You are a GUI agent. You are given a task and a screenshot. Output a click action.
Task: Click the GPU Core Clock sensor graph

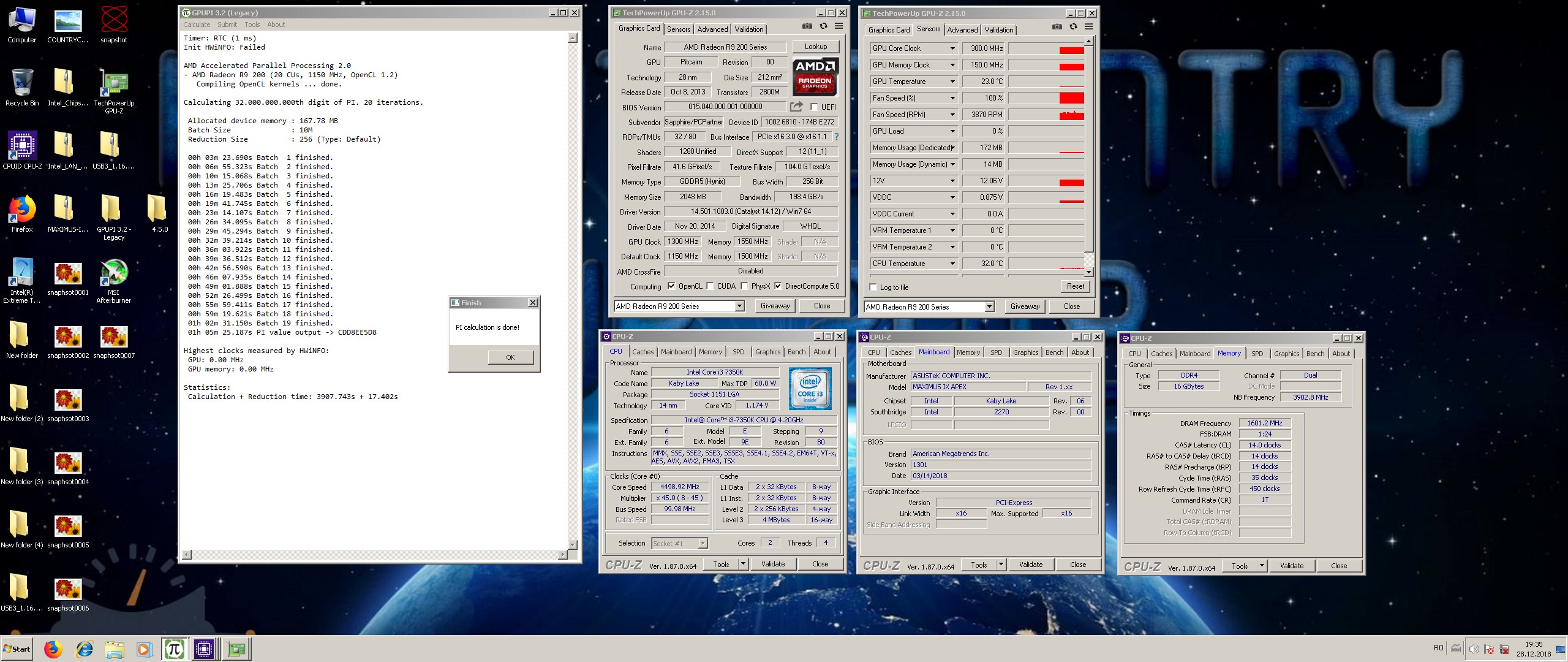(1046, 48)
